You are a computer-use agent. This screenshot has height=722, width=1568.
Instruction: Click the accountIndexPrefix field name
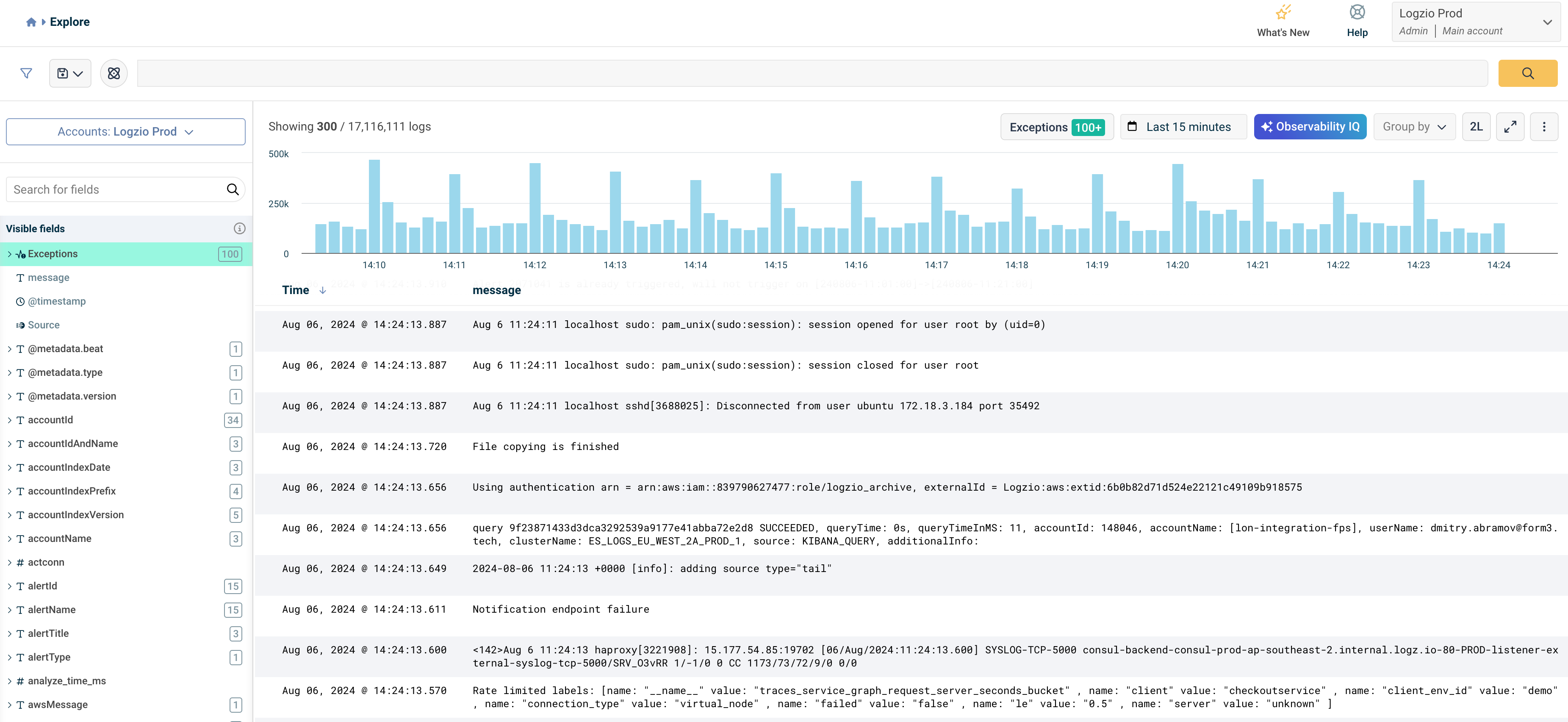[x=72, y=491]
